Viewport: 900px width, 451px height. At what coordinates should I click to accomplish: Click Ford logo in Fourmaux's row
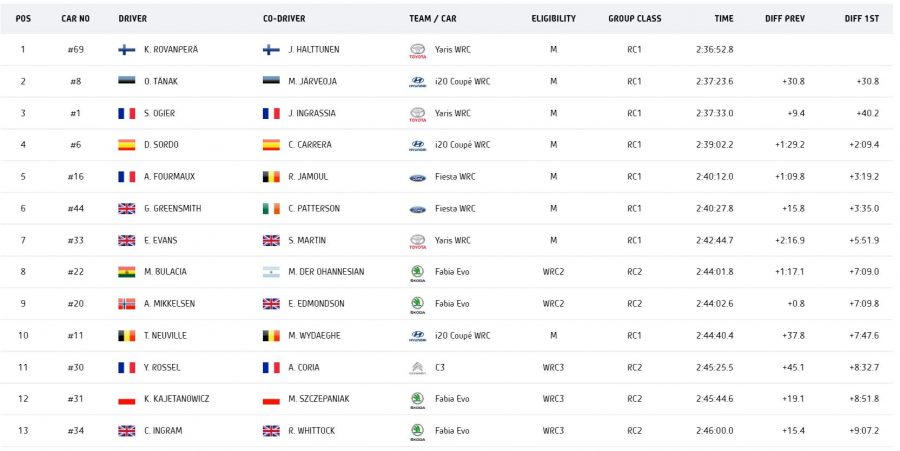pyautogui.click(x=417, y=177)
